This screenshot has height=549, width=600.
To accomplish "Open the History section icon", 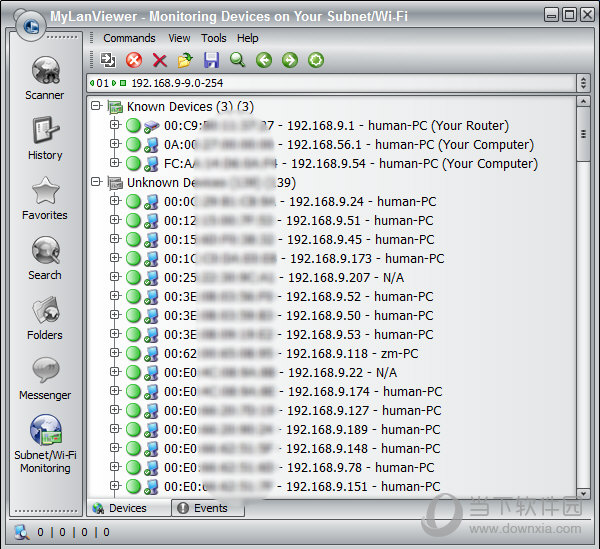I will (x=46, y=130).
